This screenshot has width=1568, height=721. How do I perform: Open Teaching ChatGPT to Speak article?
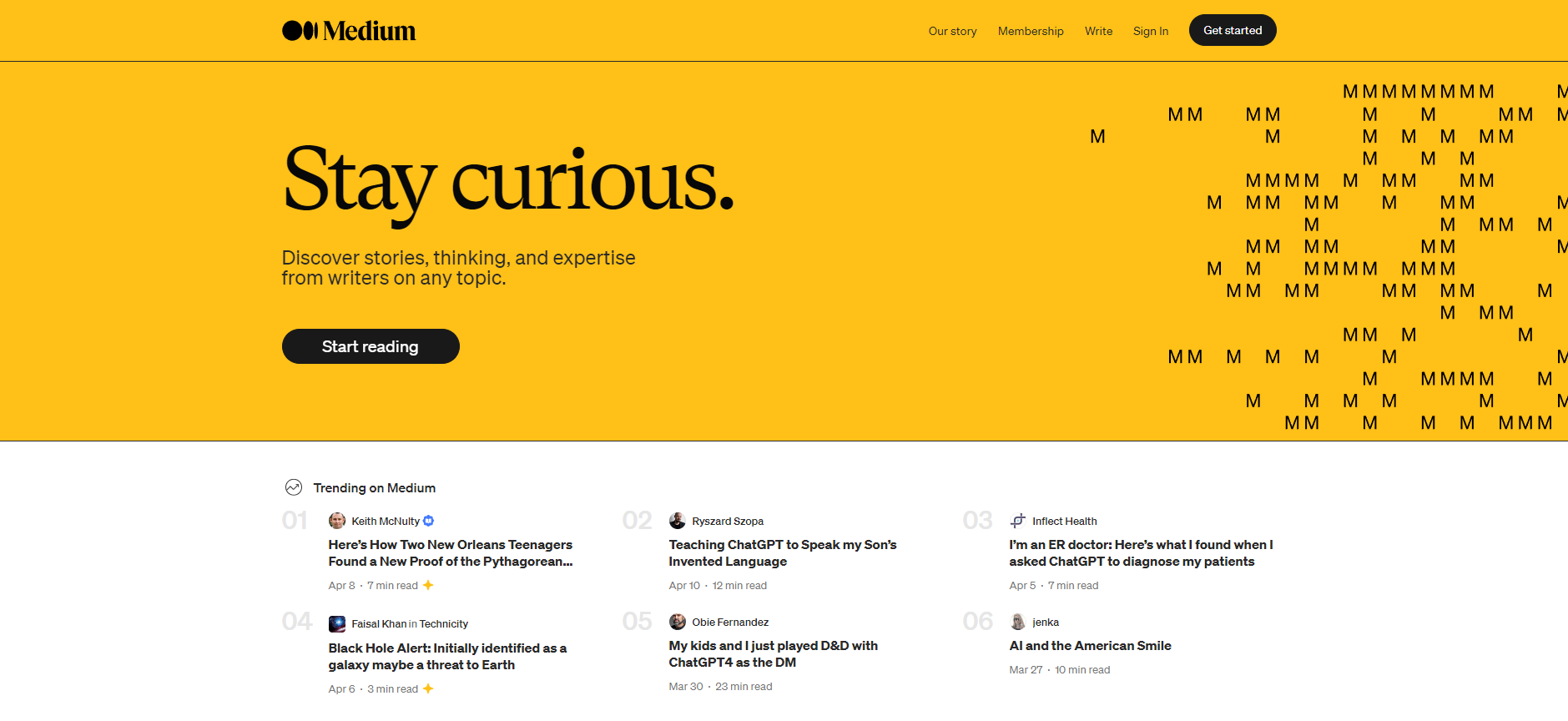pyautogui.click(x=782, y=553)
